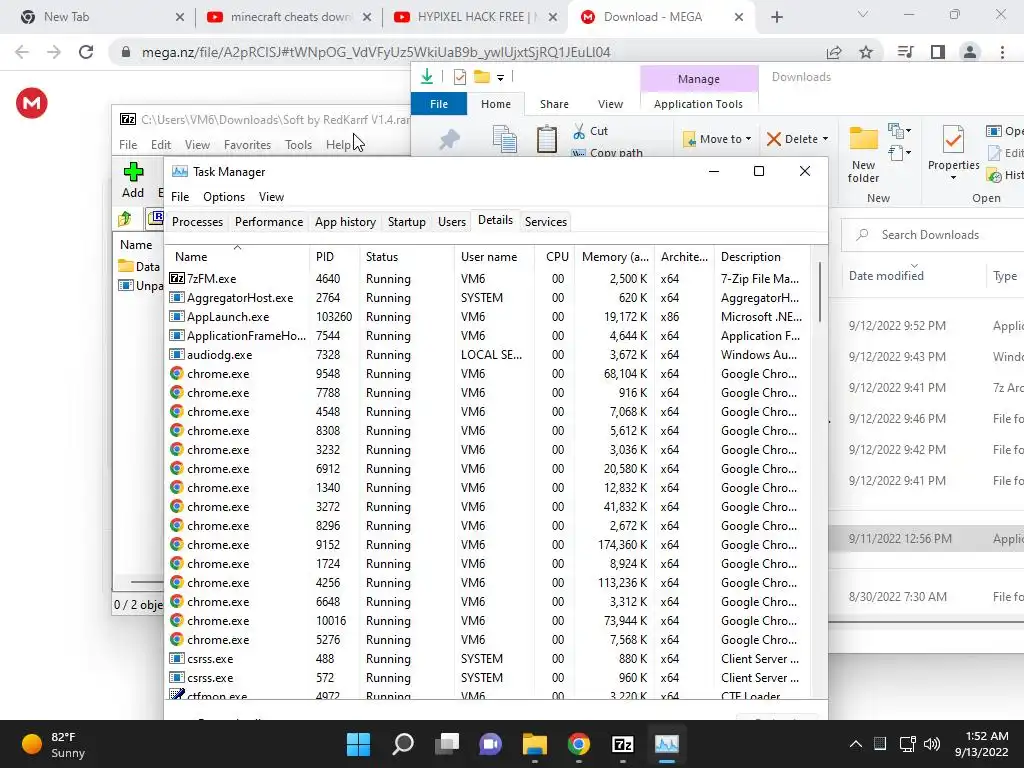Click the Add button in 7-Zip

tap(133, 180)
